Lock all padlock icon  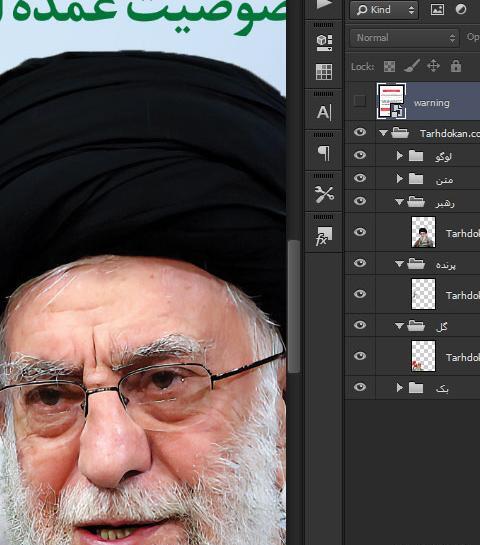point(456,65)
